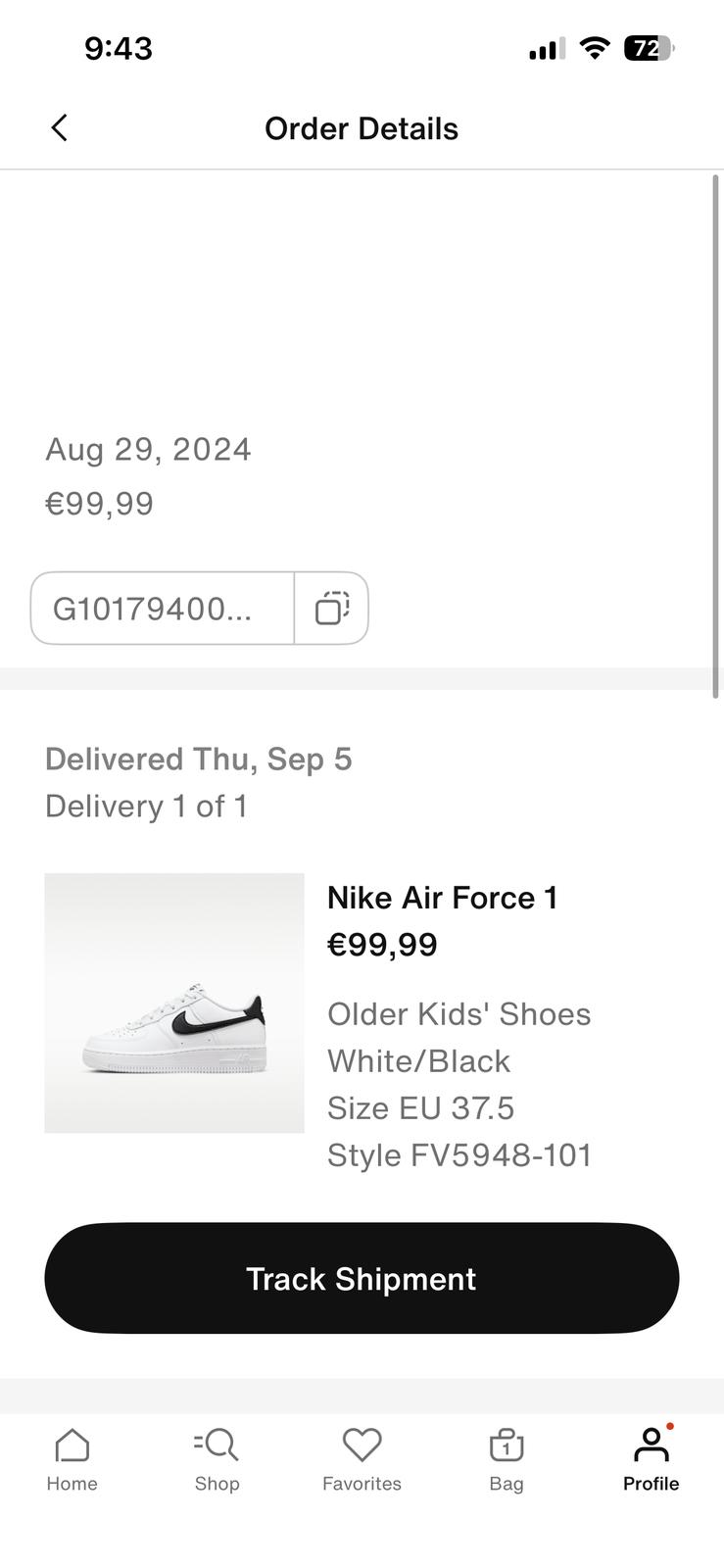Open the Air Force 1 shoe thumbnail
This screenshot has width=724, height=1568.
[x=174, y=1003]
